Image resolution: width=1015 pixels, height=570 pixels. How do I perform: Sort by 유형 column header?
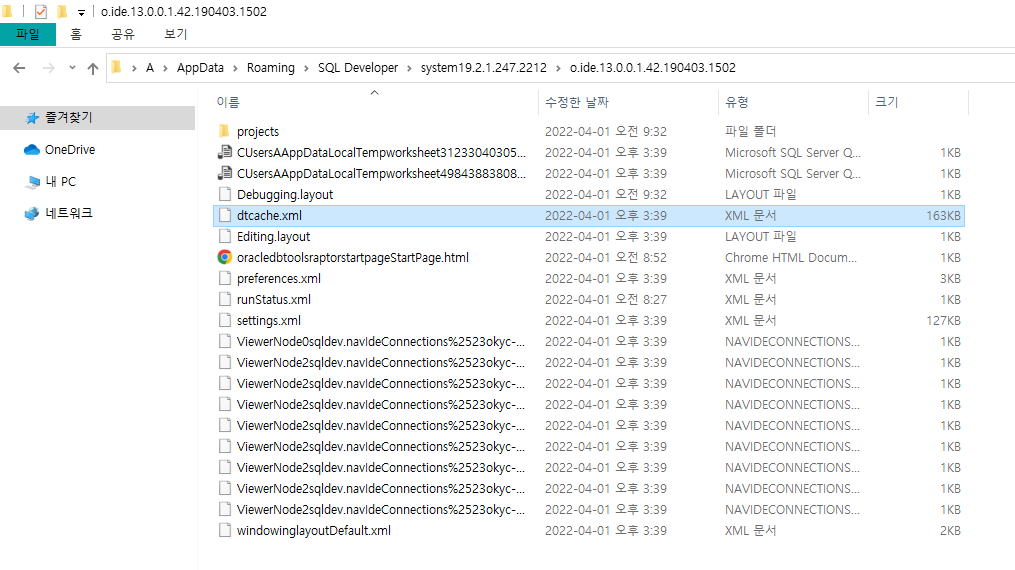pyautogui.click(x=737, y=102)
